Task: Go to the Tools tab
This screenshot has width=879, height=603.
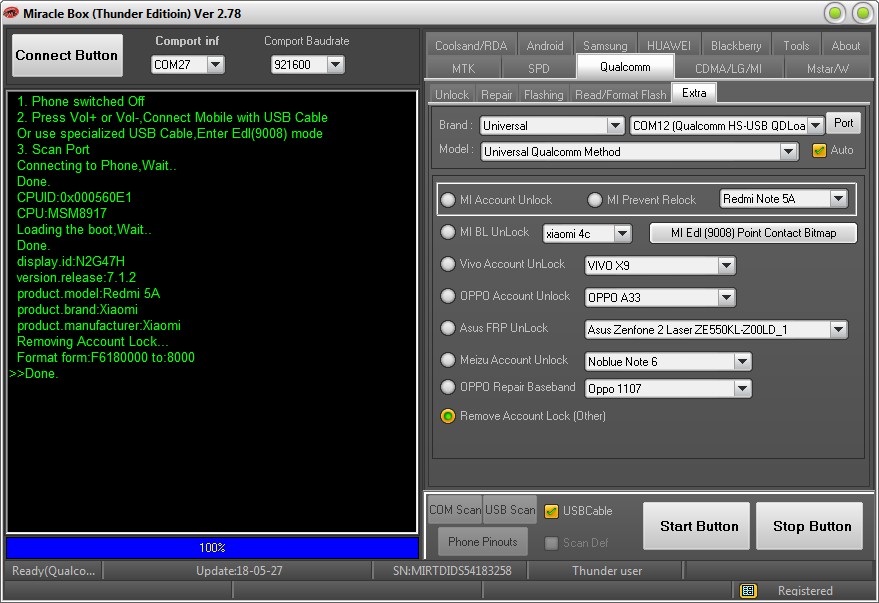Action: click(797, 45)
